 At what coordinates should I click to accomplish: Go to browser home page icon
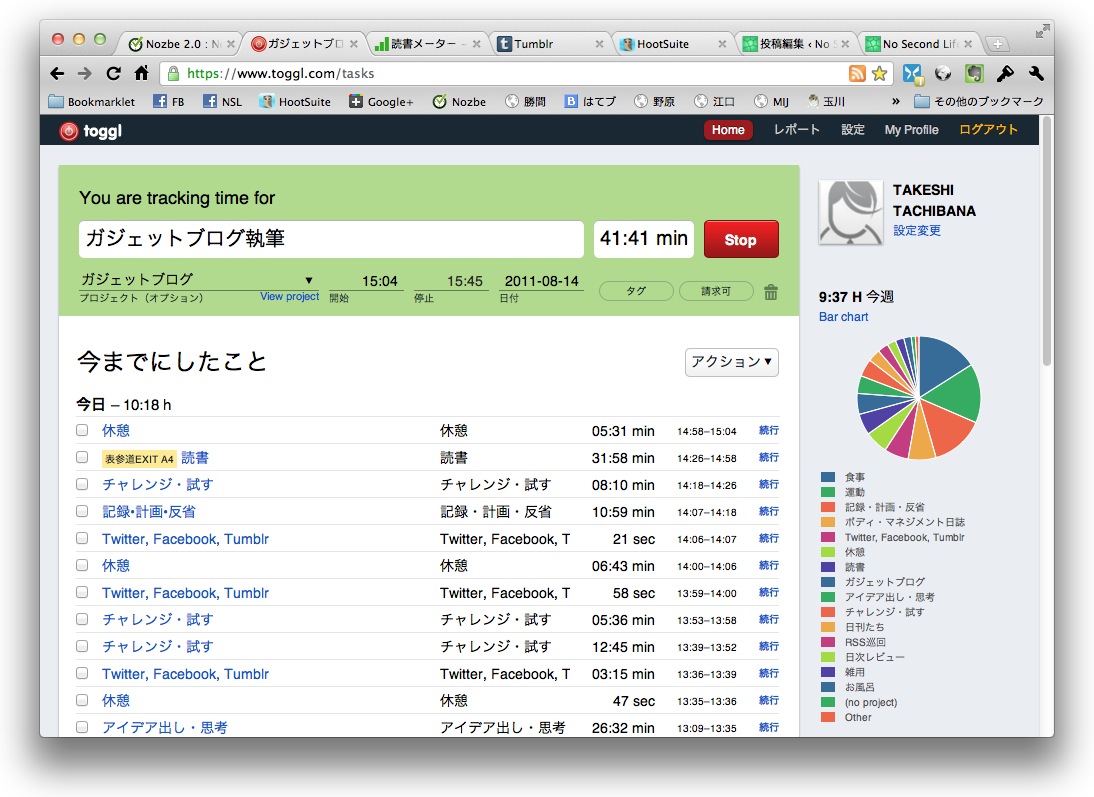pyautogui.click(x=141, y=73)
